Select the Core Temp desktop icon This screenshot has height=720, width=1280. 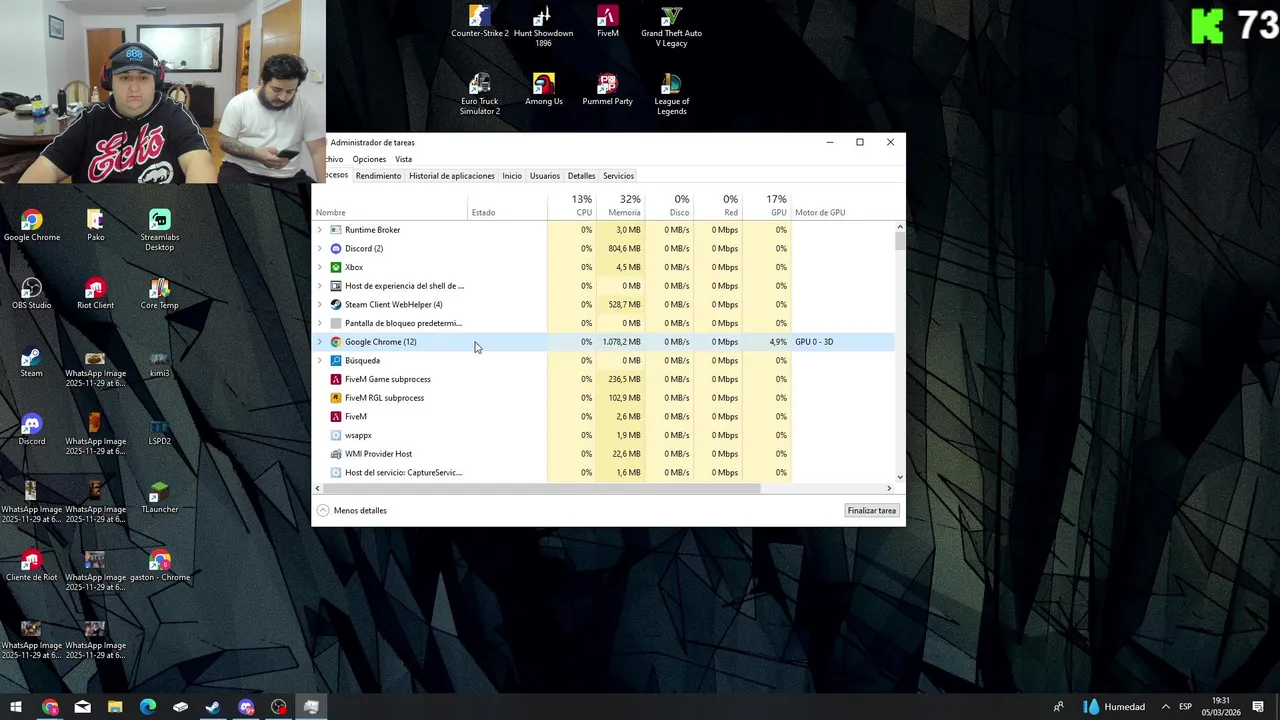(159, 294)
